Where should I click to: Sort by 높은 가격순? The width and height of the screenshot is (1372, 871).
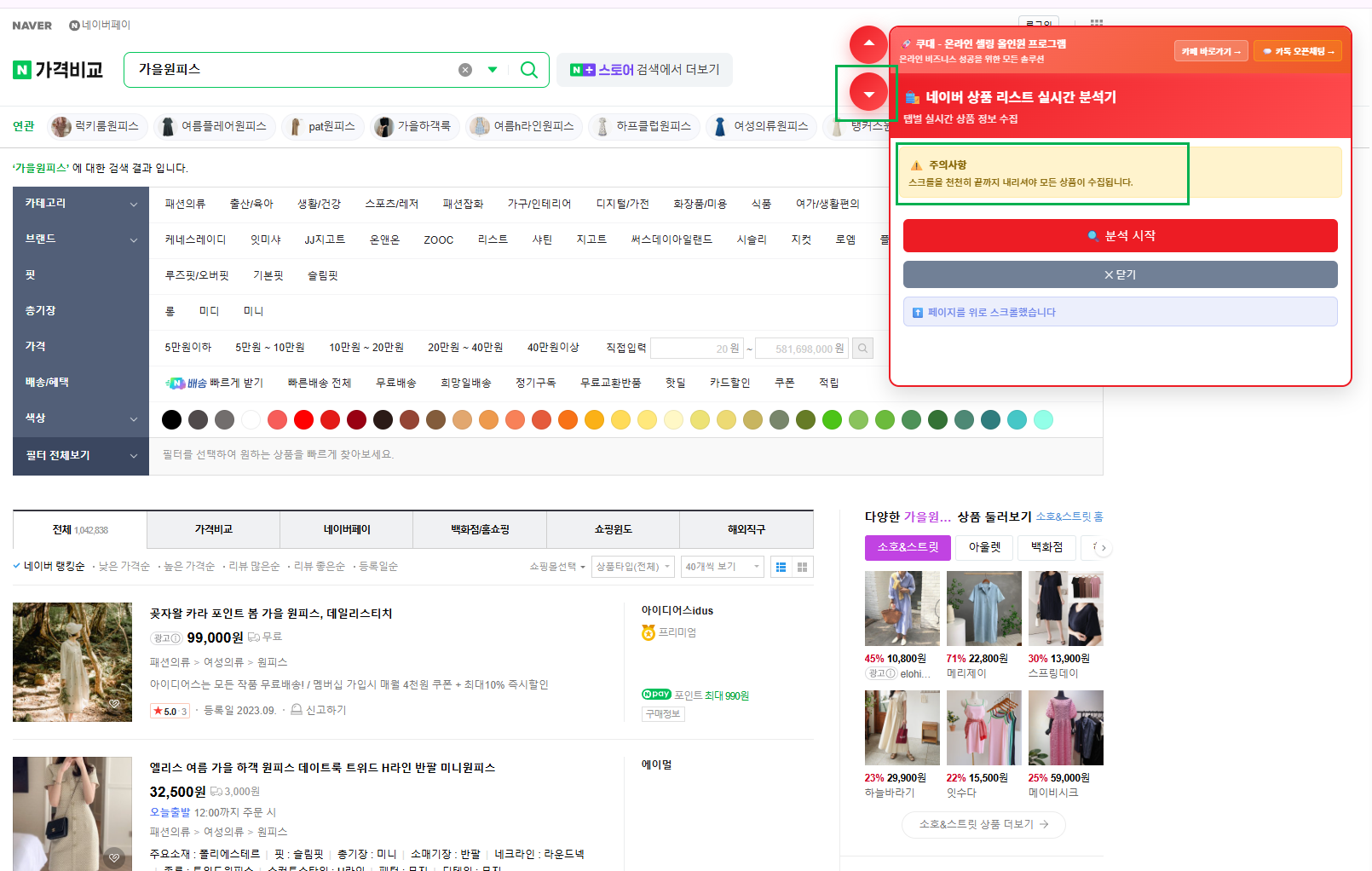[189, 566]
